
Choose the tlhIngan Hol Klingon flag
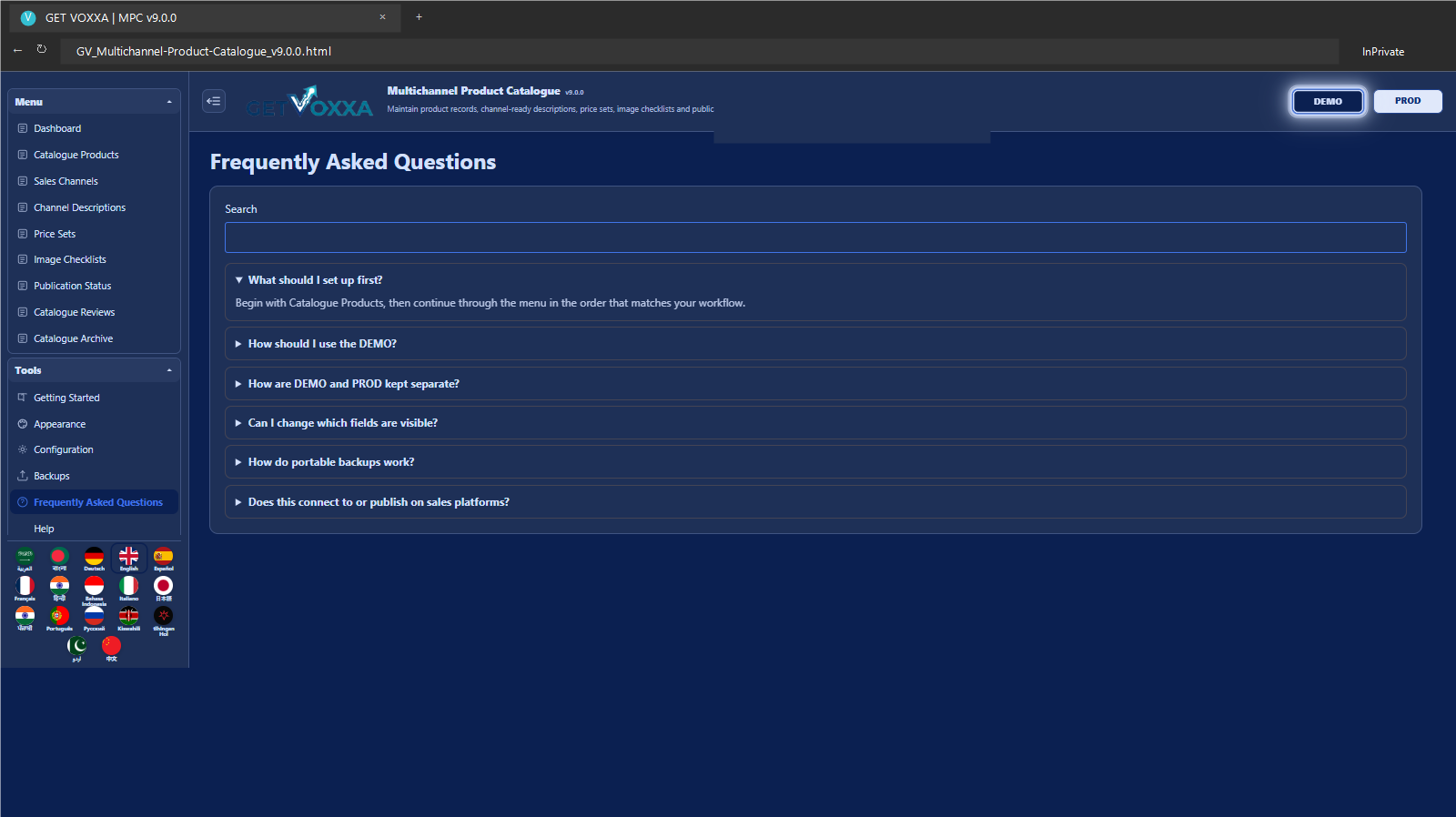(163, 620)
